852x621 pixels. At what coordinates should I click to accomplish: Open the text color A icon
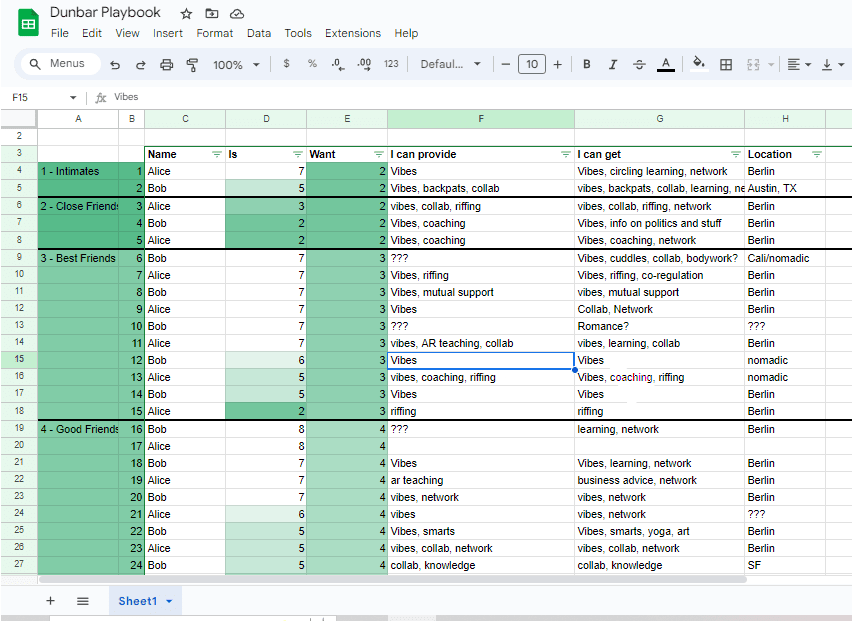(x=666, y=64)
